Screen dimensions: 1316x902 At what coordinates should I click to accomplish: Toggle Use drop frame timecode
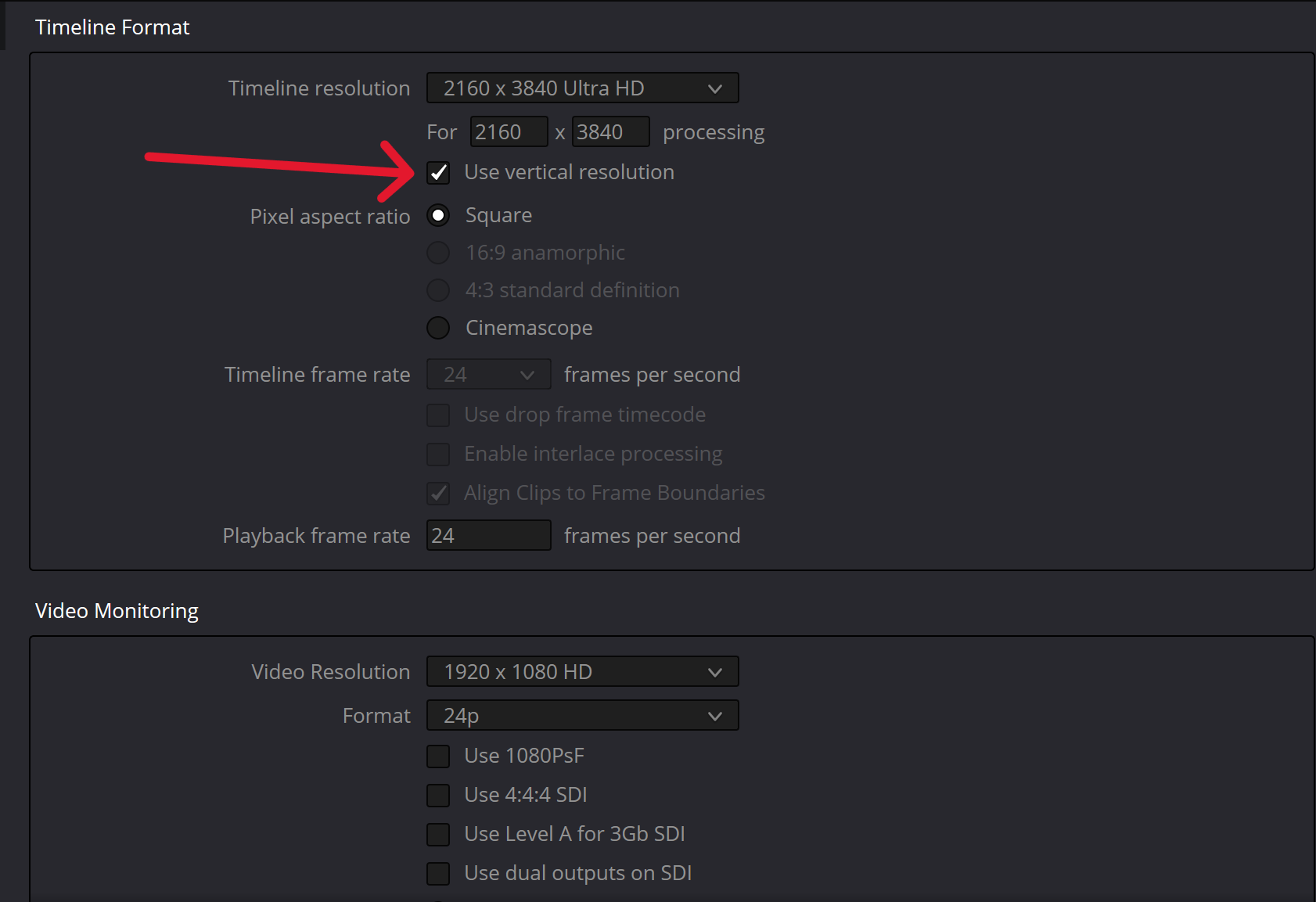pos(438,415)
